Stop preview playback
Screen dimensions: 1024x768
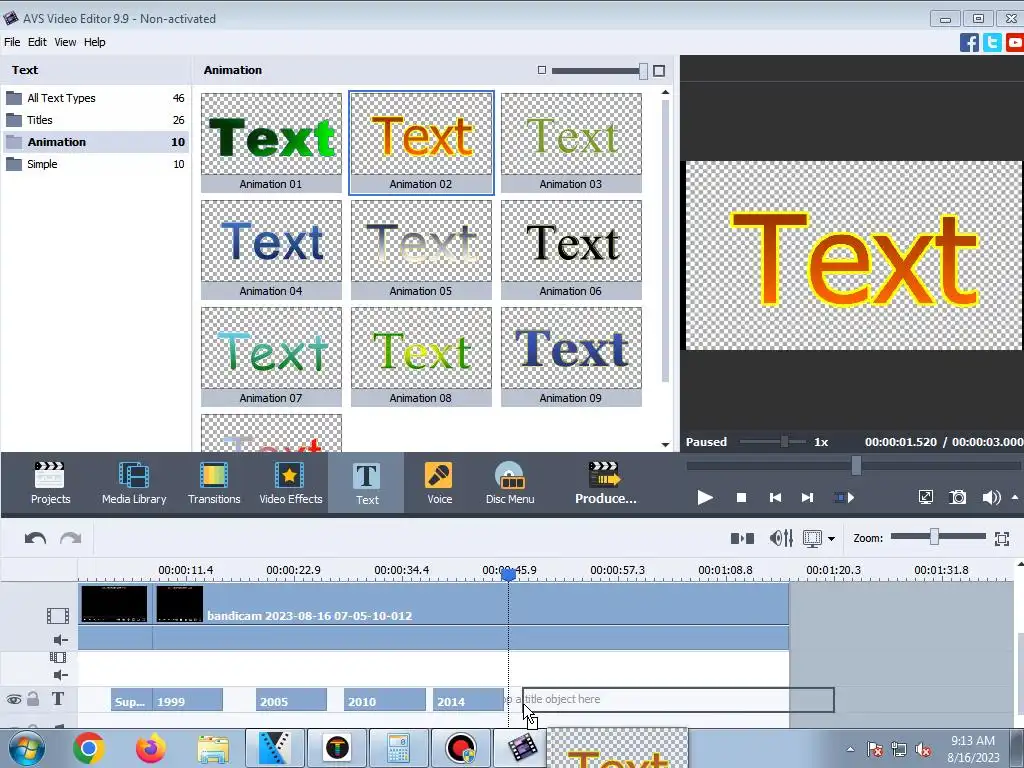pyautogui.click(x=741, y=498)
